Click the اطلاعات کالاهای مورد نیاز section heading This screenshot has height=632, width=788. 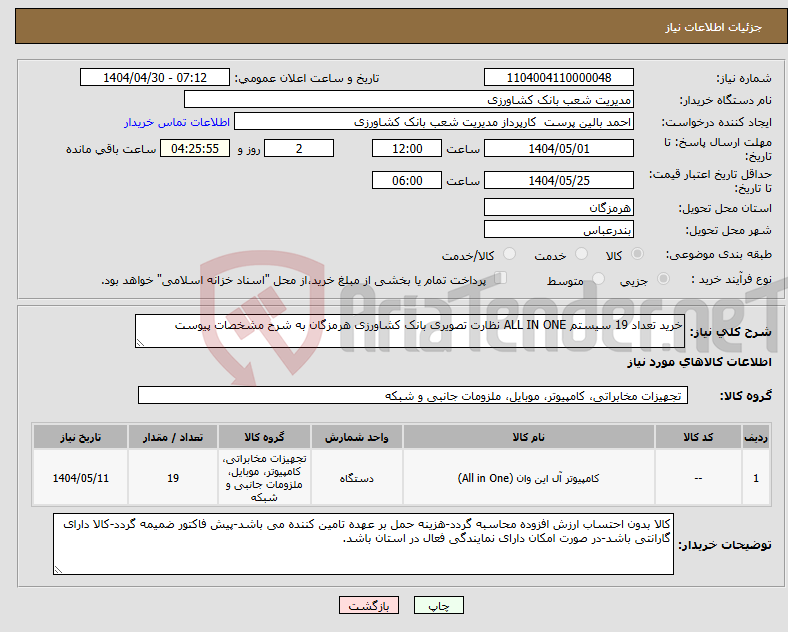[699, 362]
